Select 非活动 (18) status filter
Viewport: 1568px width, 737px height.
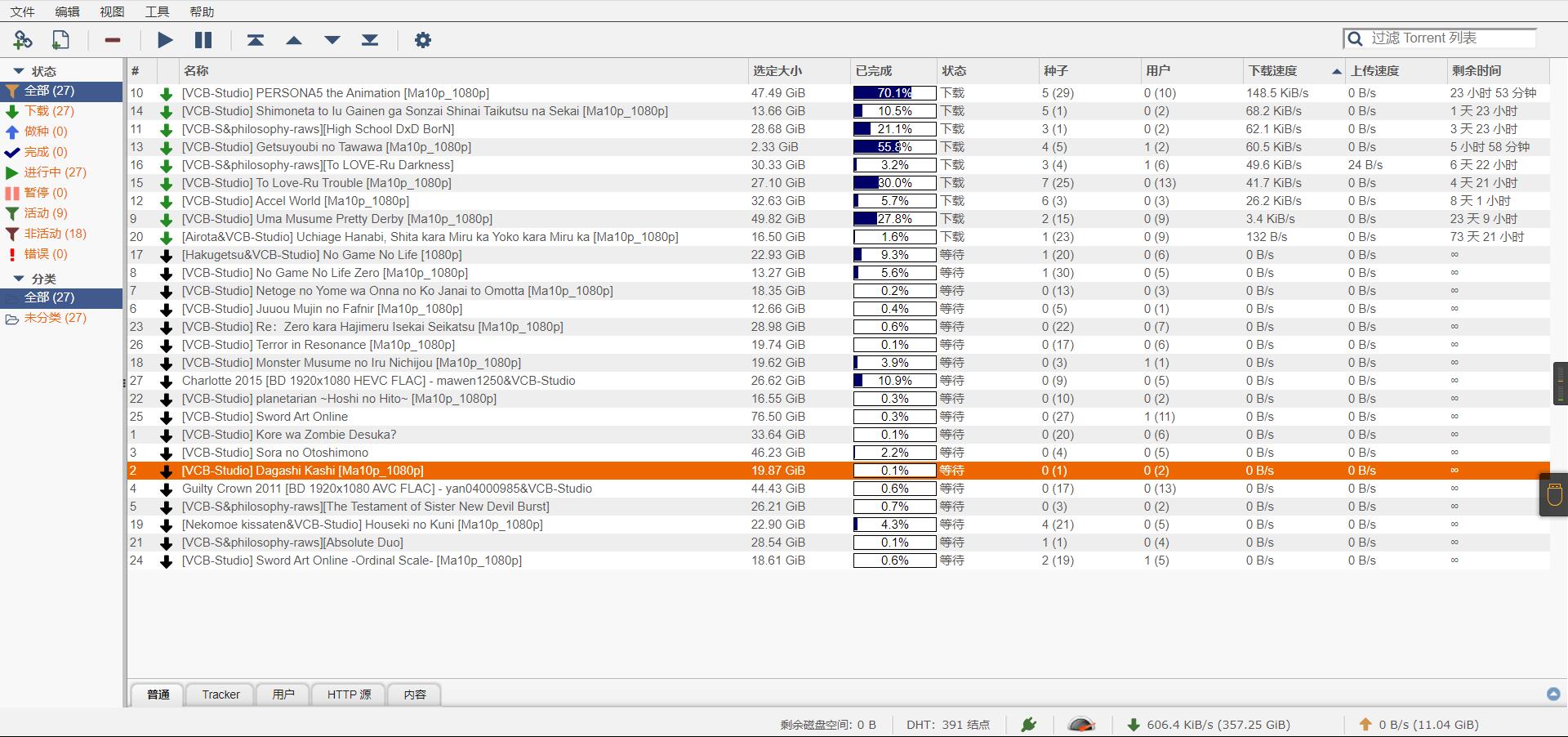tap(61, 234)
